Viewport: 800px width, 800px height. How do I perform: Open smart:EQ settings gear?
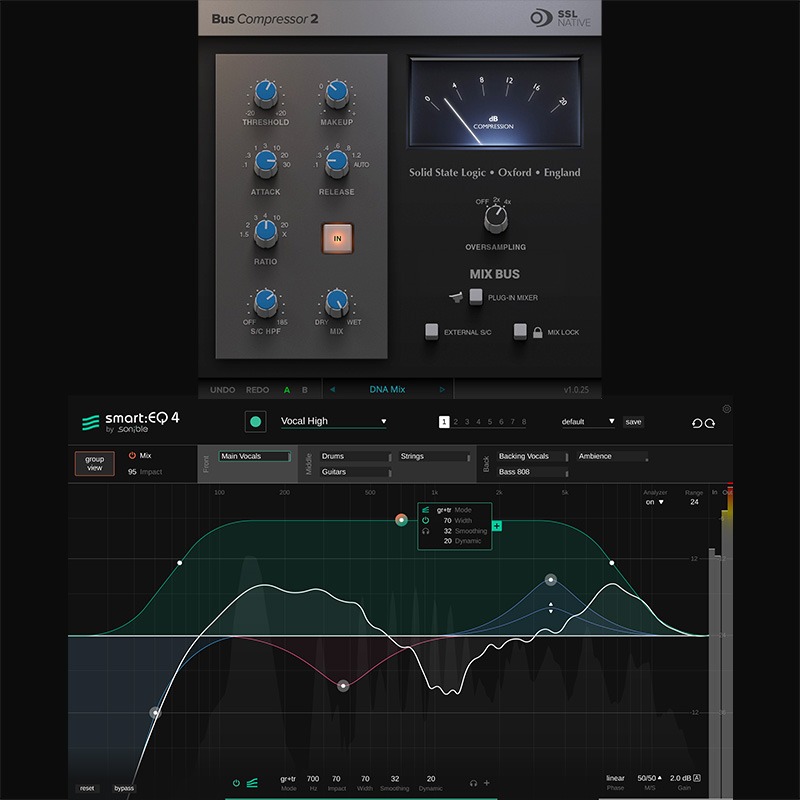tap(727, 409)
